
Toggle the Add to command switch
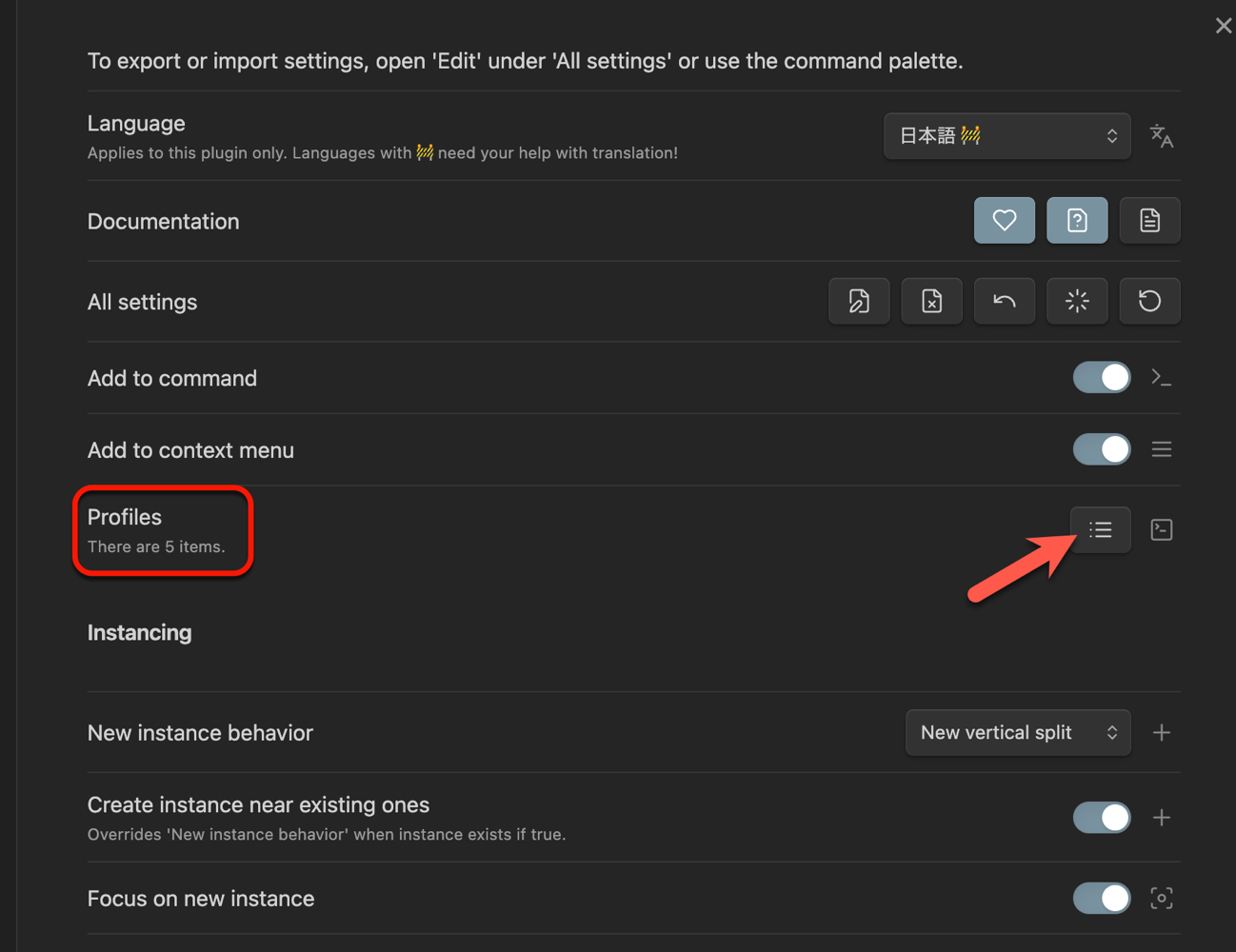1101,378
